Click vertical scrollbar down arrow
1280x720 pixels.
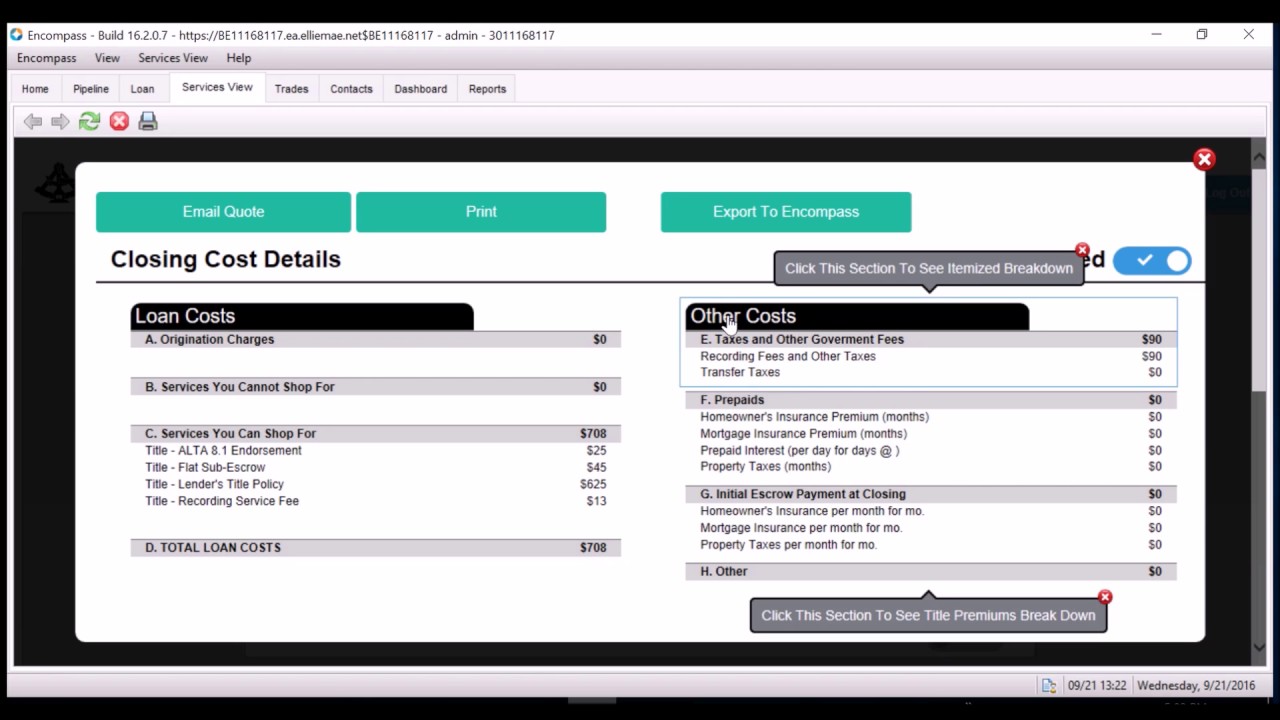1259,647
